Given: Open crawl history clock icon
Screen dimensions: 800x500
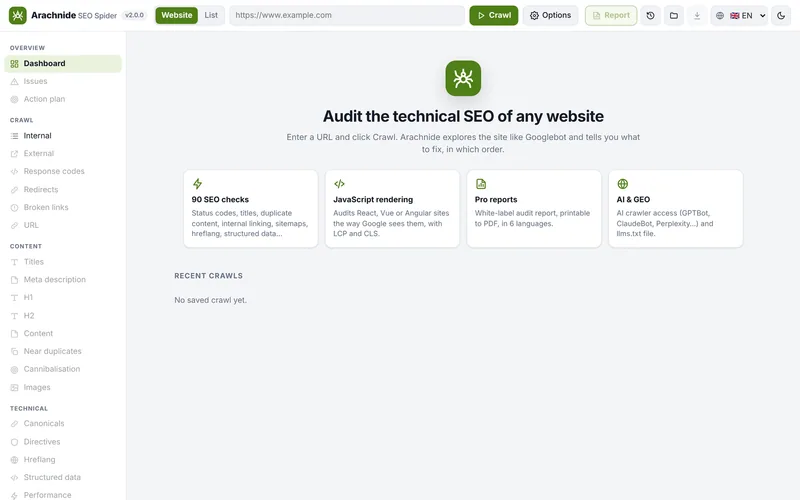Looking at the screenshot, I should pyautogui.click(x=651, y=15).
